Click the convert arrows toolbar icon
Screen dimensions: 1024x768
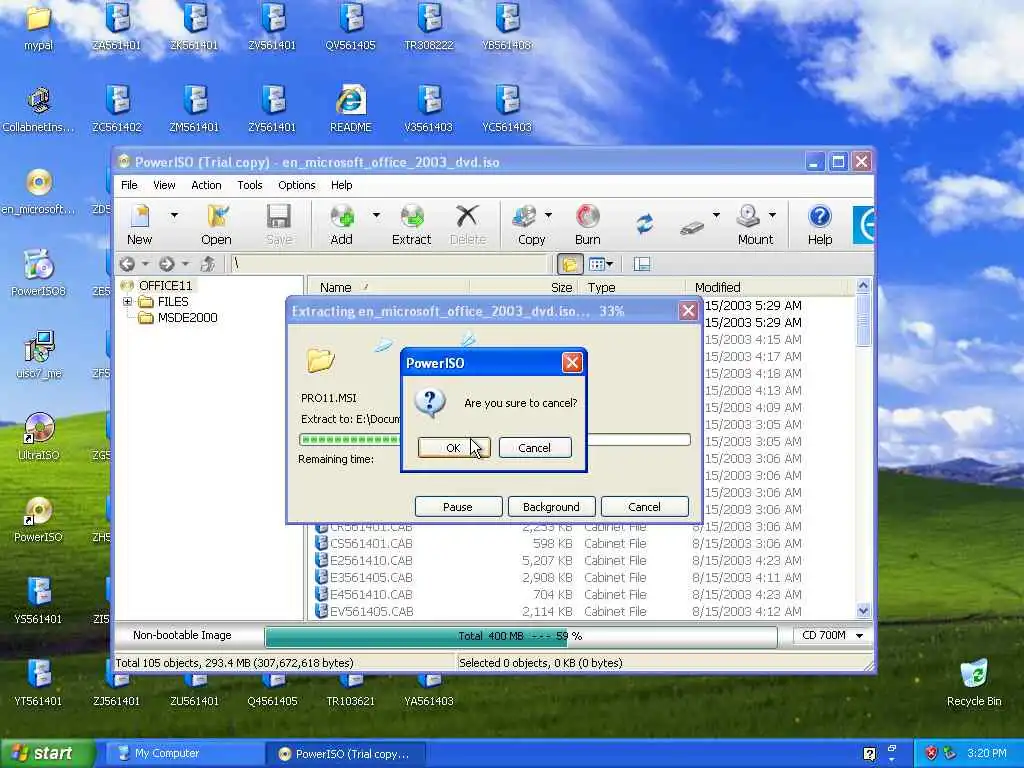(x=645, y=224)
